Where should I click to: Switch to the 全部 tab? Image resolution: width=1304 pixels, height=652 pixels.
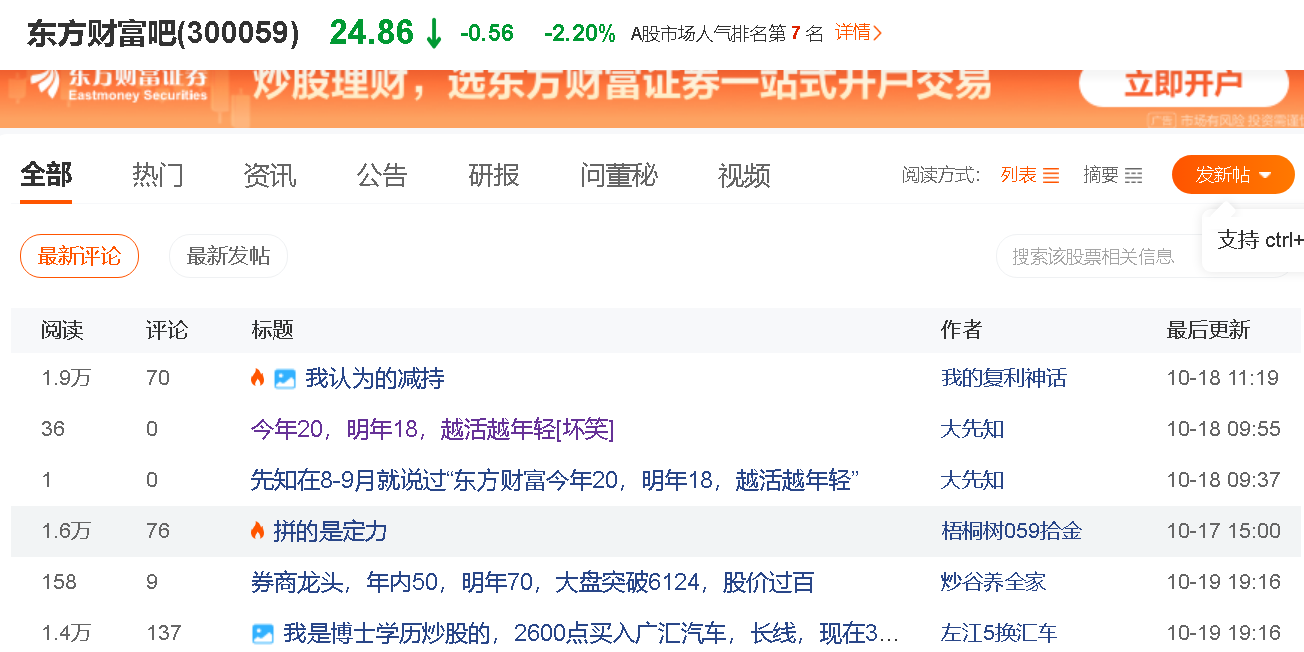pos(46,175)
